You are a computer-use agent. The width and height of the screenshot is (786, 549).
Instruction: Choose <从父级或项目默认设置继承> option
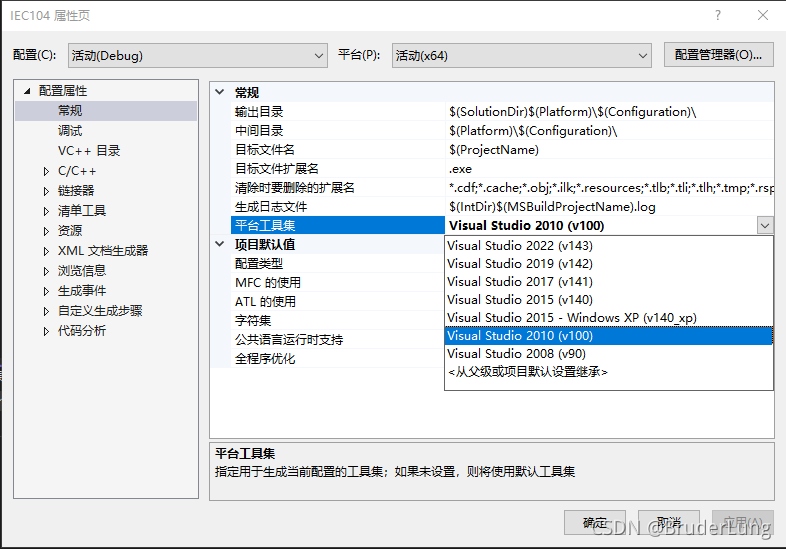[x=609, y=372]
